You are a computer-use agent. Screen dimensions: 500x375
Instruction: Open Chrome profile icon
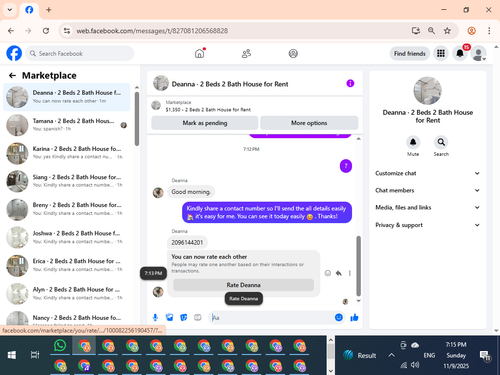[471, 31]
